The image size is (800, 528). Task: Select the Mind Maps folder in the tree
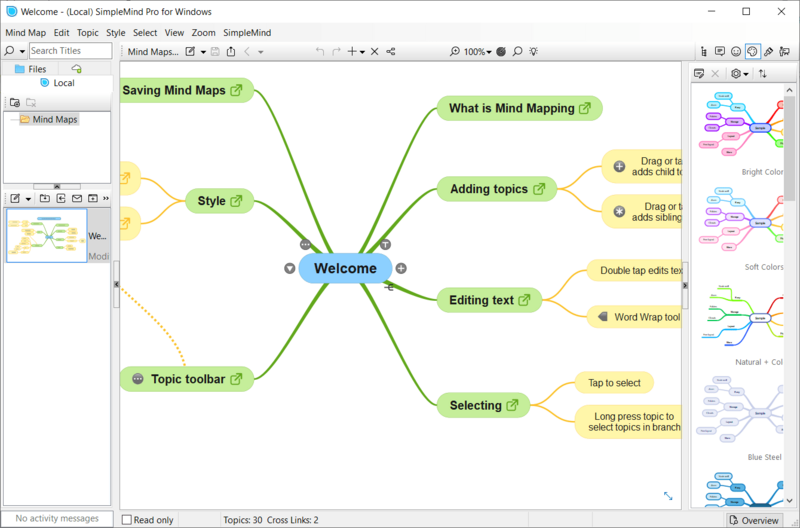pyautogui.click(x=49, y=119)
